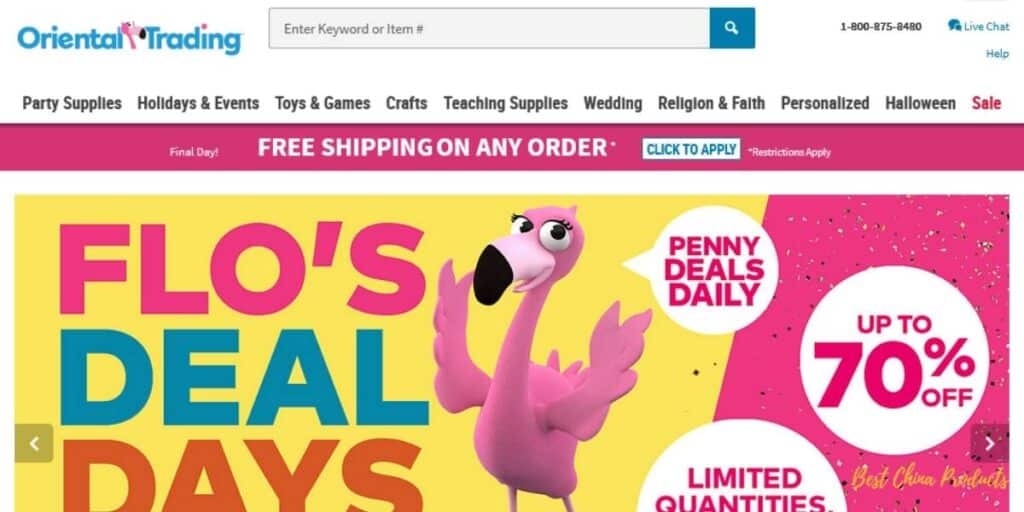Image resolution: width=1024 pixels, height=512 pixels.
Task: Open the Personalized menu
Action: (825, 103)
